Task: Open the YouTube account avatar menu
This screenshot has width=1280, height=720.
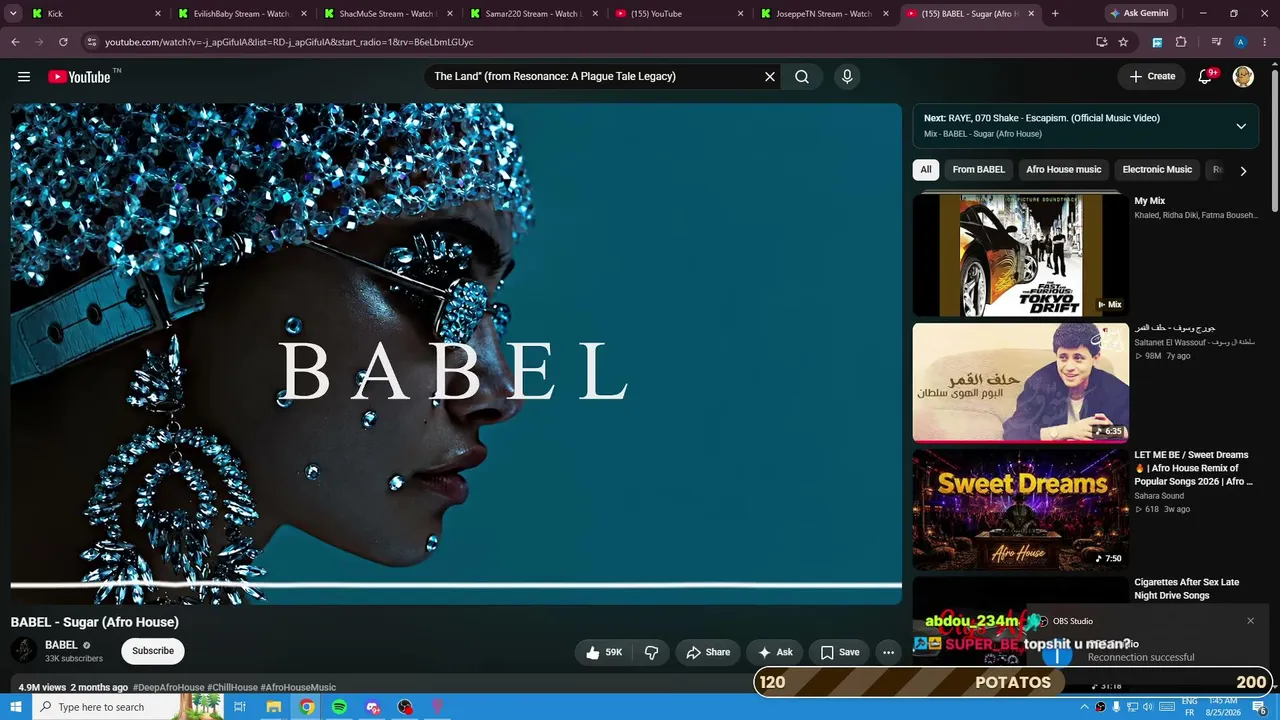Action: pos(1243,77)
